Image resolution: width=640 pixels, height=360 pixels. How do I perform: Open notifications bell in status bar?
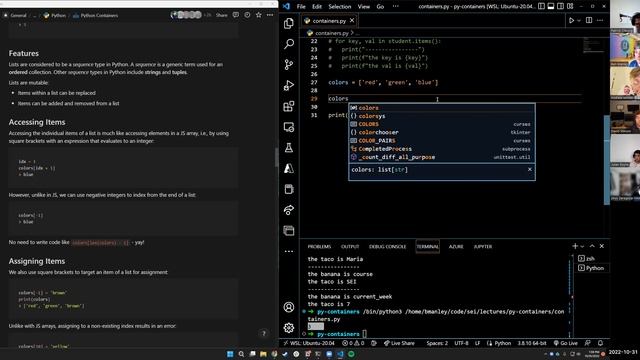pyautogui.click(x=600, y=343)
